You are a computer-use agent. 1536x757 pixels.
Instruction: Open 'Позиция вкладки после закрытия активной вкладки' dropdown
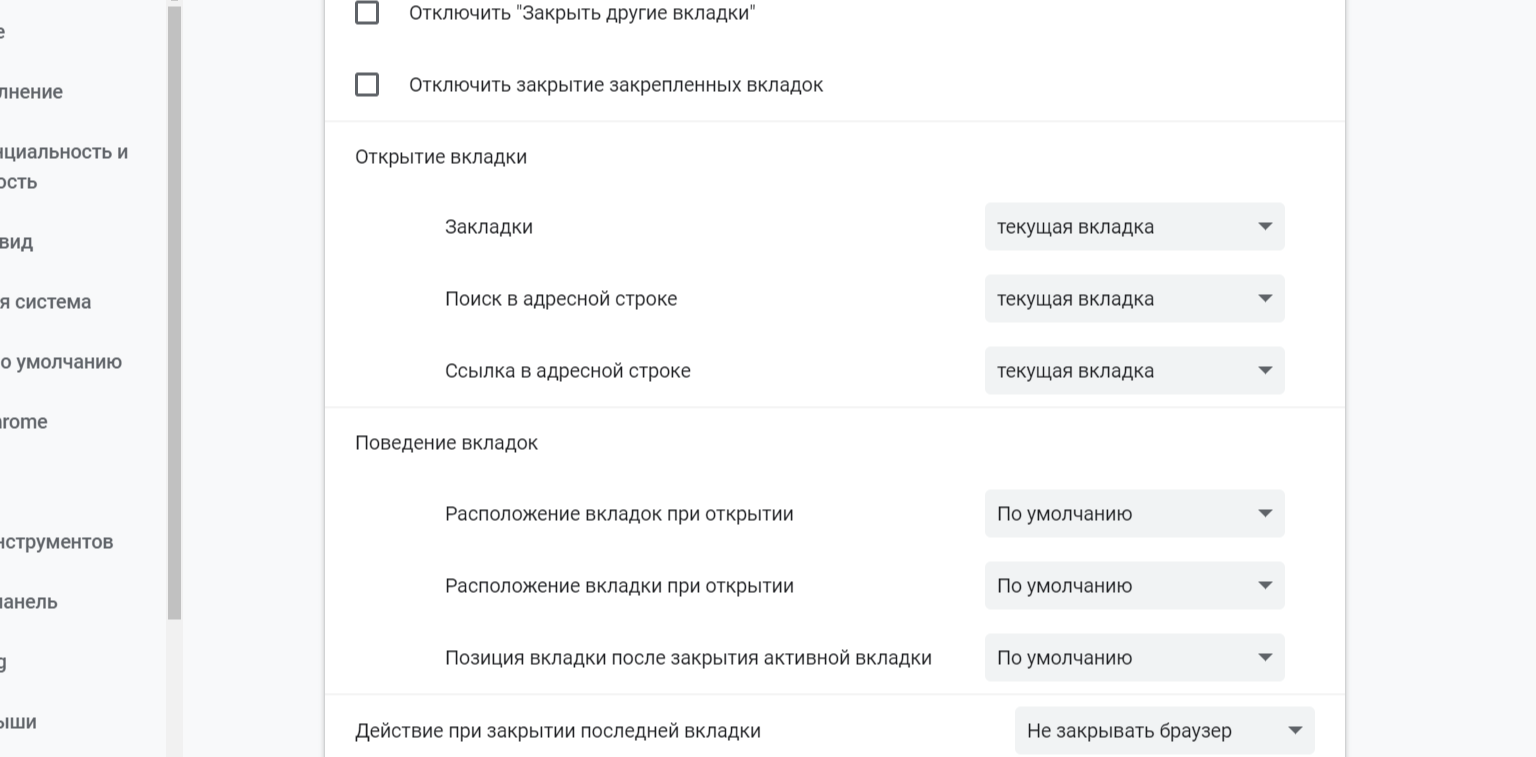pyautogui.click(x=1134, y=658)
